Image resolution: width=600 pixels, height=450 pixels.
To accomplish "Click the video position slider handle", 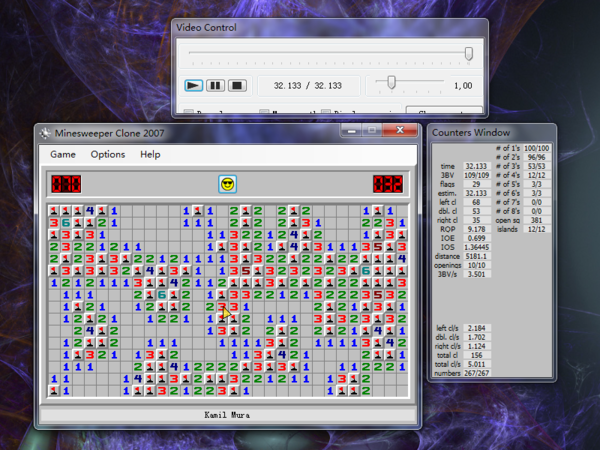I will 468,53.
